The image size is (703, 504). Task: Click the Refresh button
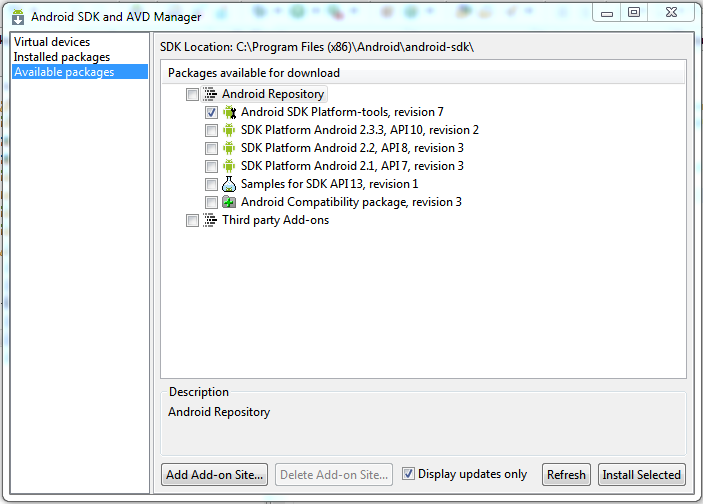tap(566, 474)
